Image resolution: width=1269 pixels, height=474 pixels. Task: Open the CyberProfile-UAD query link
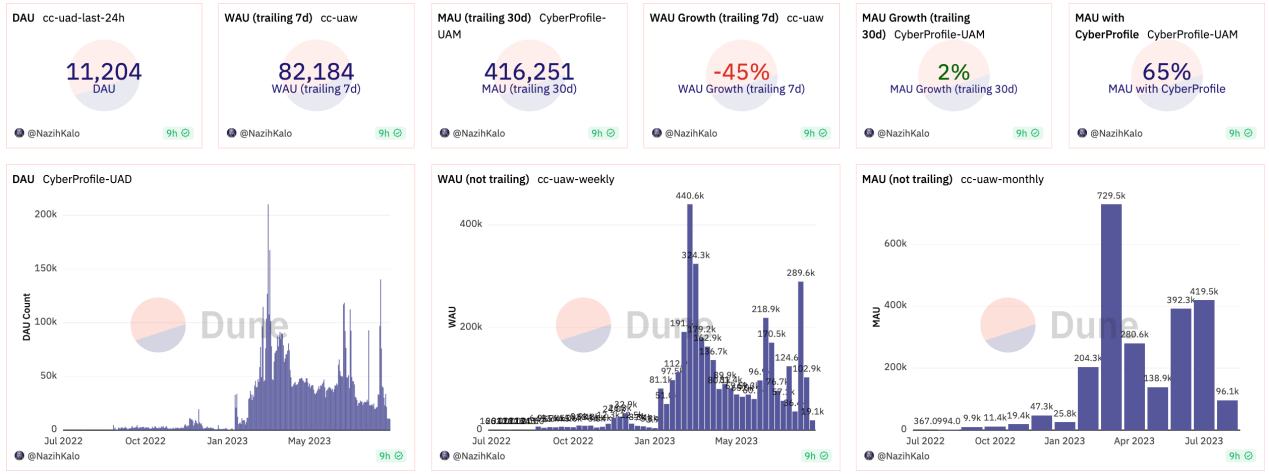[x=87, y=179]
